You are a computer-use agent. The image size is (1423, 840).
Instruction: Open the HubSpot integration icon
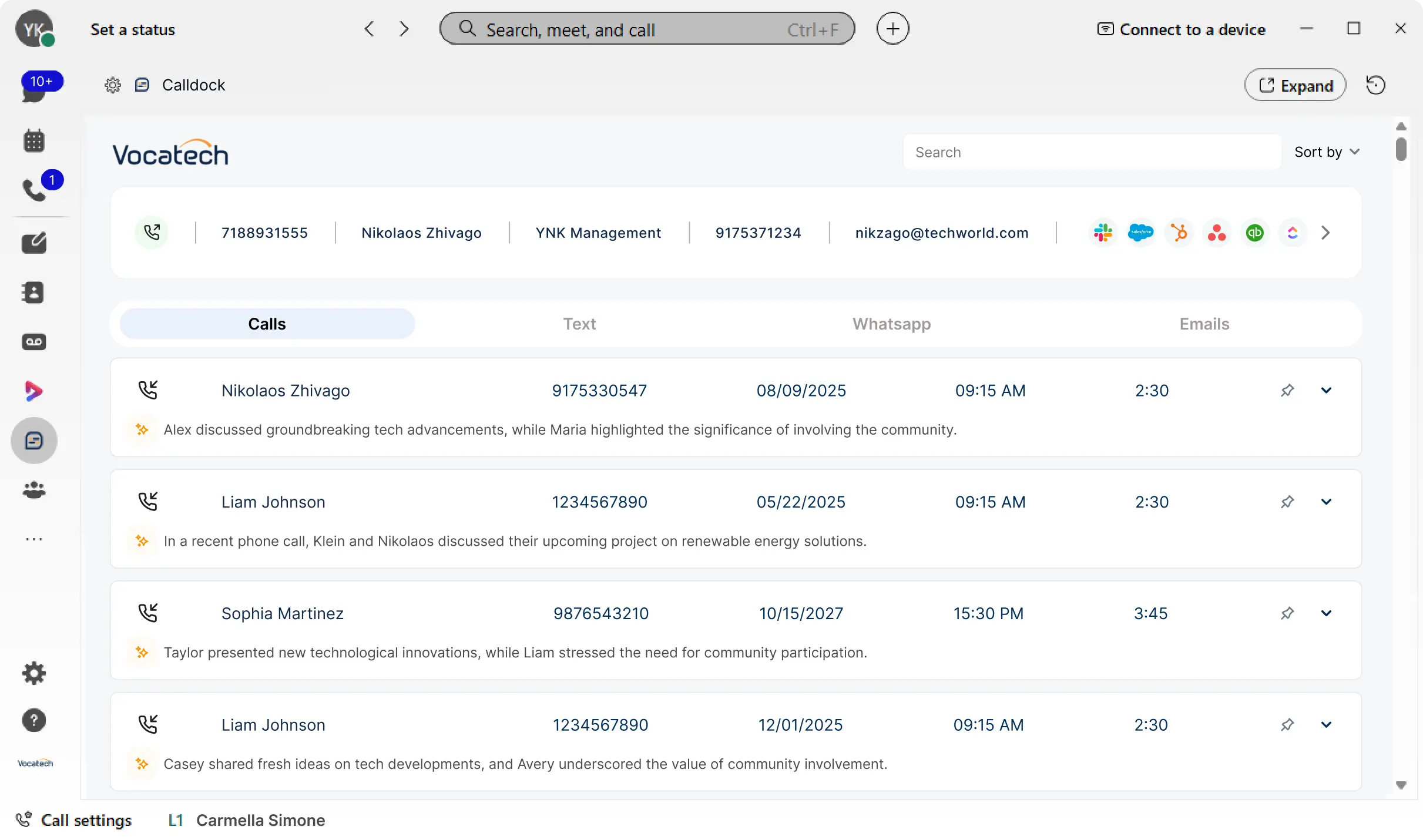[1179, 233]
